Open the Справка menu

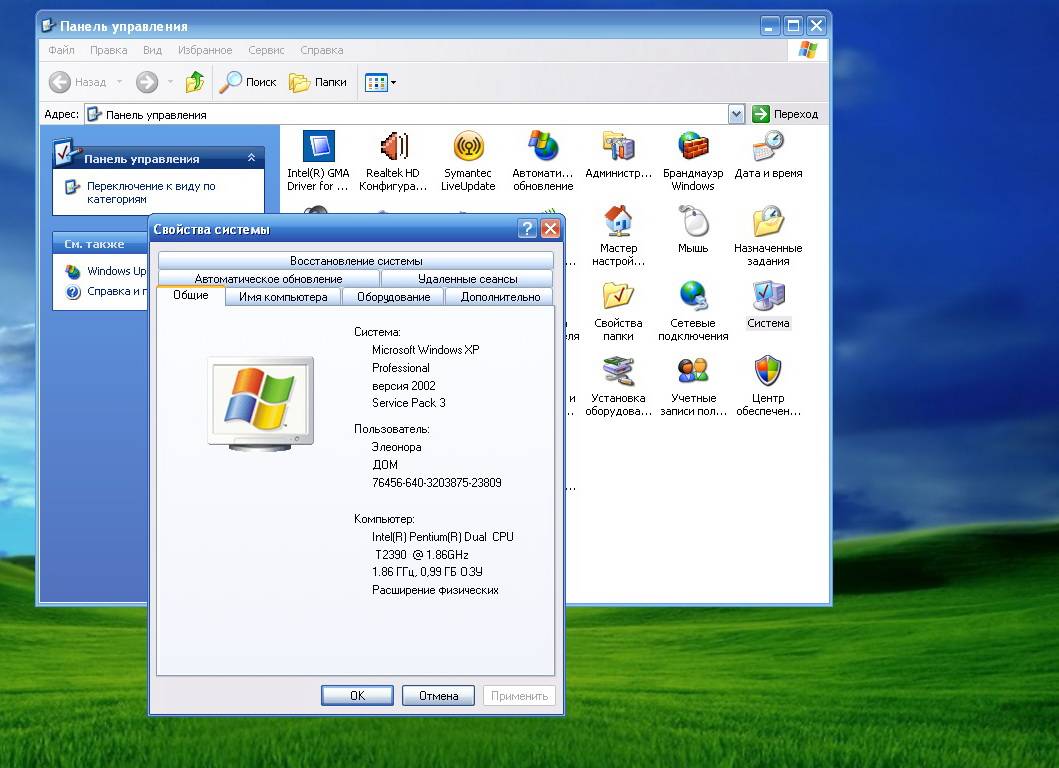[321, 50]
